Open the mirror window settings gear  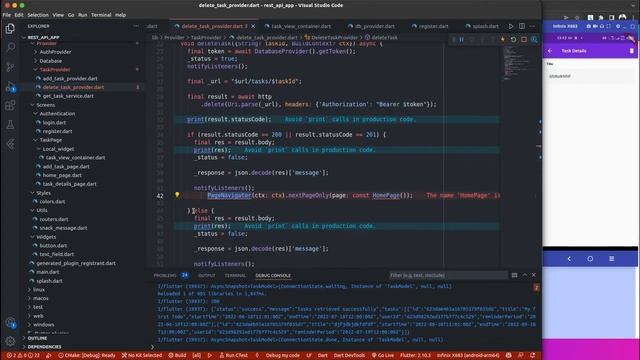(618, 26)
